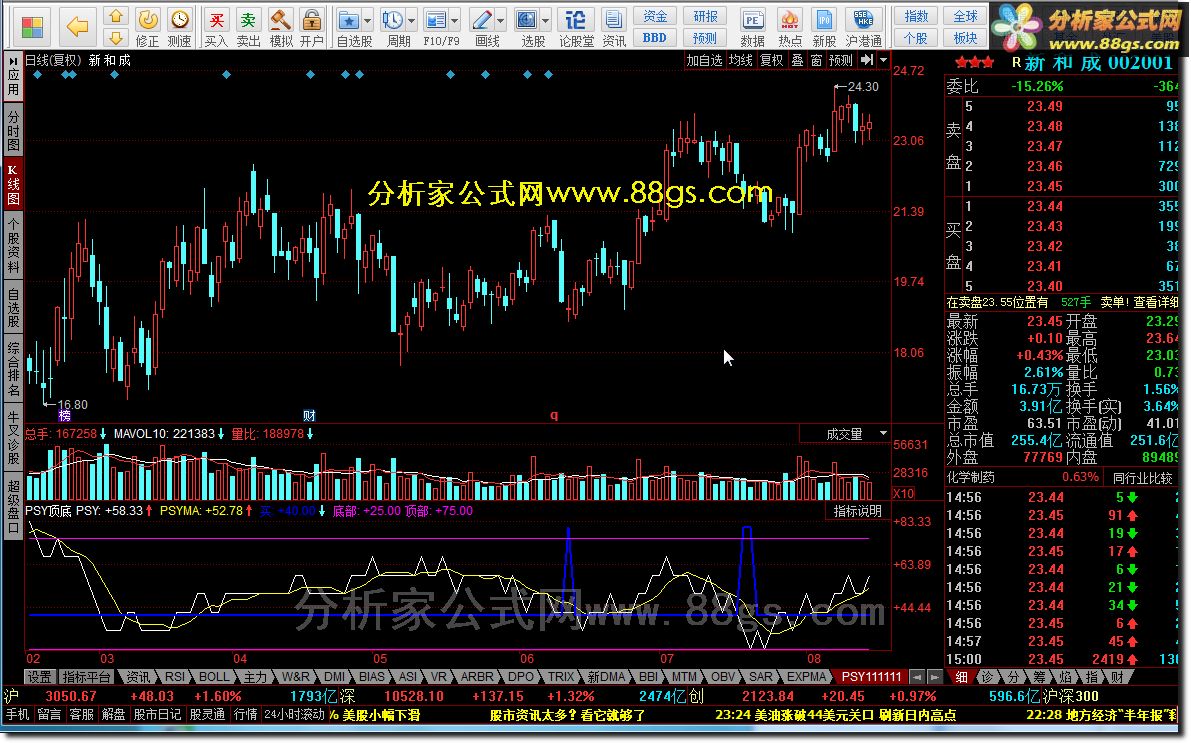The width and height of the screenshot is (1191, 743).
Task: Click the 指数 index button
Action: (916, 16)
